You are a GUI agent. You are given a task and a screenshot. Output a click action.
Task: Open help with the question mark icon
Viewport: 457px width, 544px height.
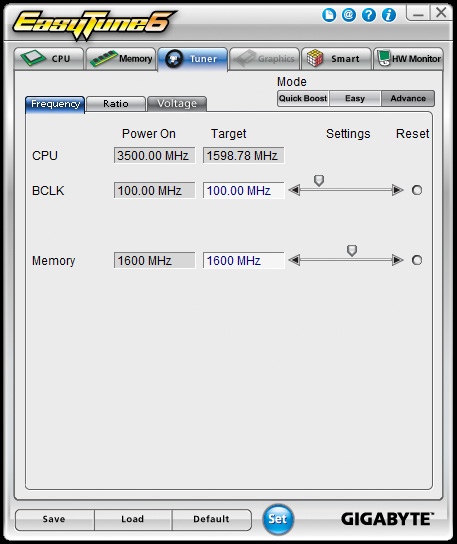[369, 15]
